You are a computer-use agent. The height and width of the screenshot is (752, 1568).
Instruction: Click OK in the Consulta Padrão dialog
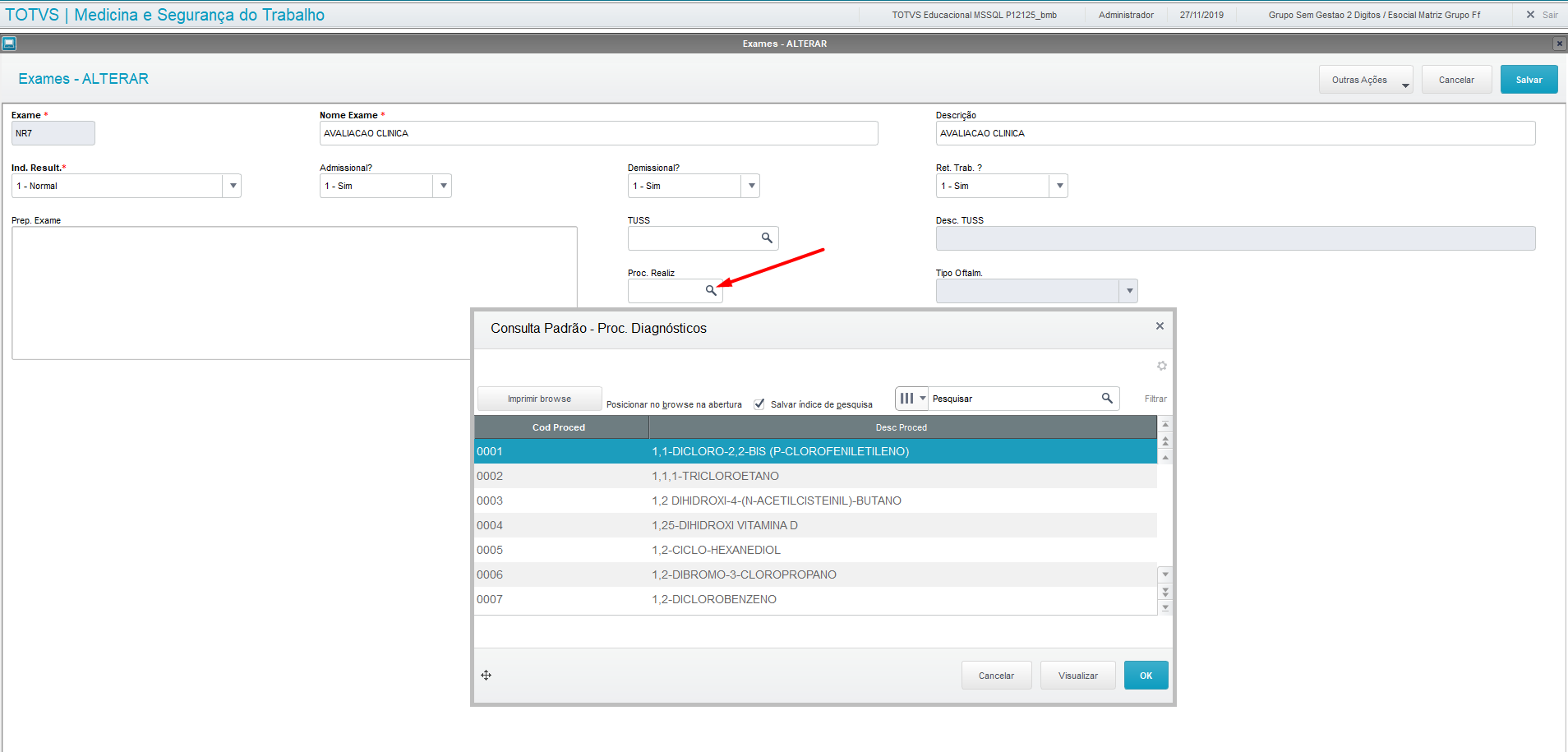click(1146, 676)
